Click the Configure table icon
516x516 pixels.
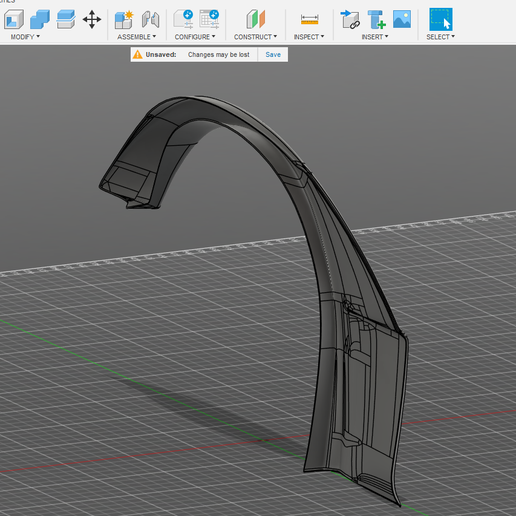coord(209,19)
